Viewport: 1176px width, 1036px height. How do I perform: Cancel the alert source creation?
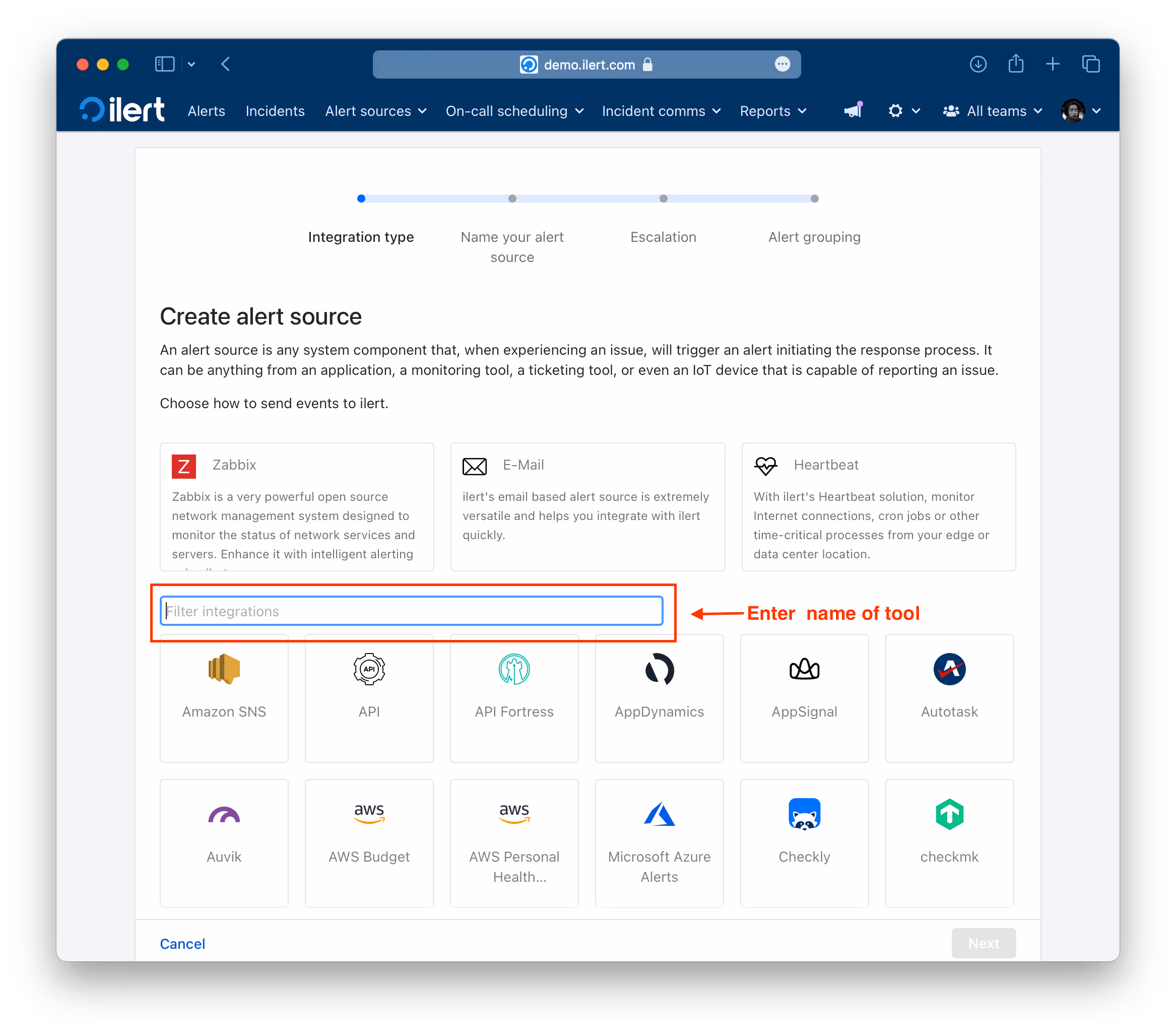coord(182,943)
